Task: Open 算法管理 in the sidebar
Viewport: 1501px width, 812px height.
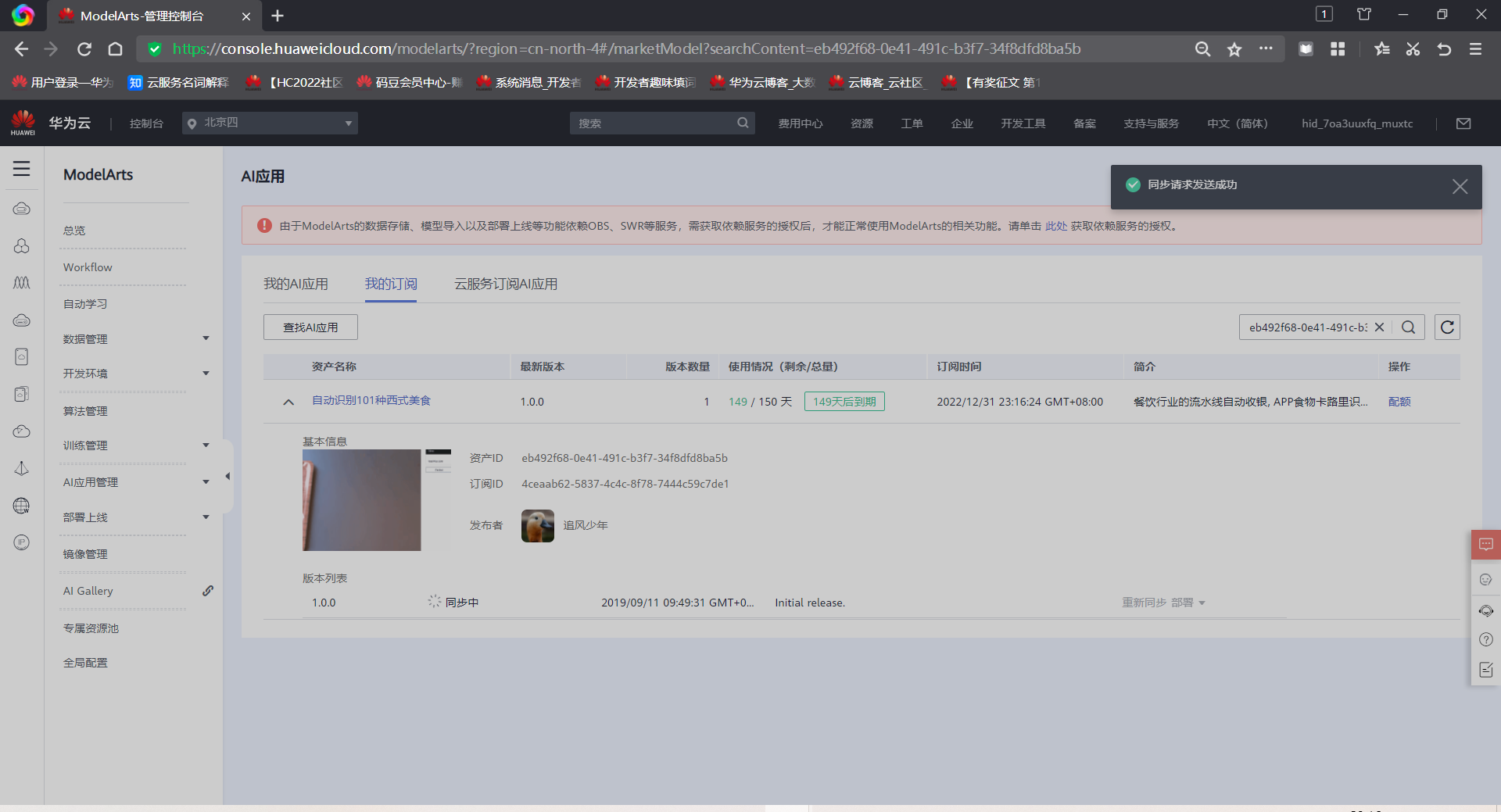Action: tap(85, 411)
